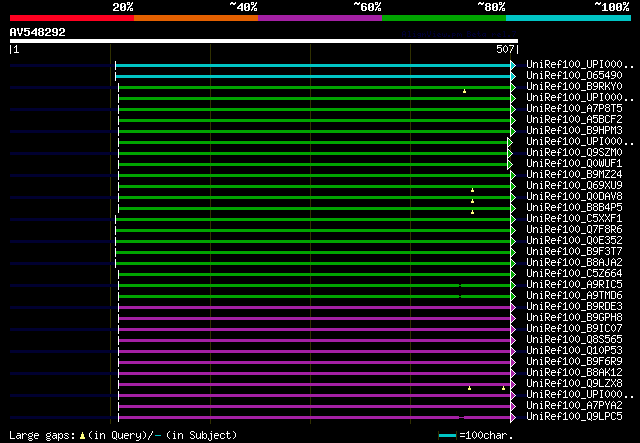Screen dimensions: 640x443
Task: Select the UniRef100_B9IC07 label
Action: pyautogui.click(x=574, y=329)
